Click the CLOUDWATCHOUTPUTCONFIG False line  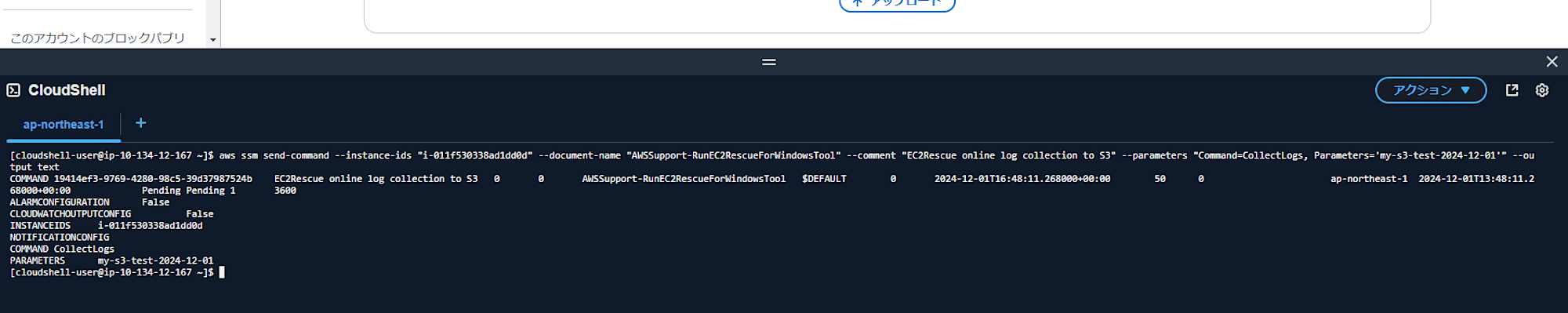[x=111, y=214]
